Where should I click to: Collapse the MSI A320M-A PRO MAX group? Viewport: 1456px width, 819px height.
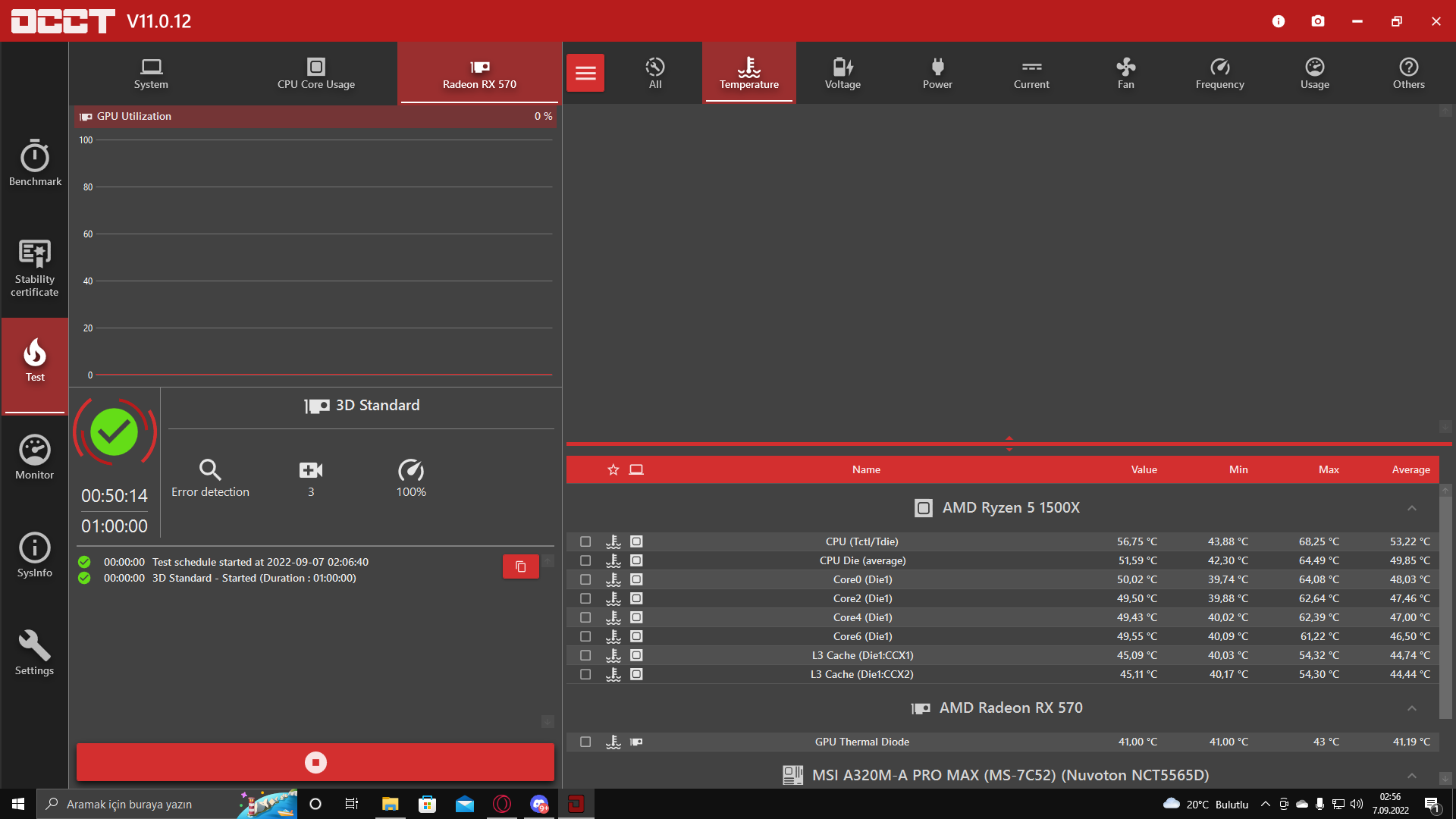point(1412,776)
